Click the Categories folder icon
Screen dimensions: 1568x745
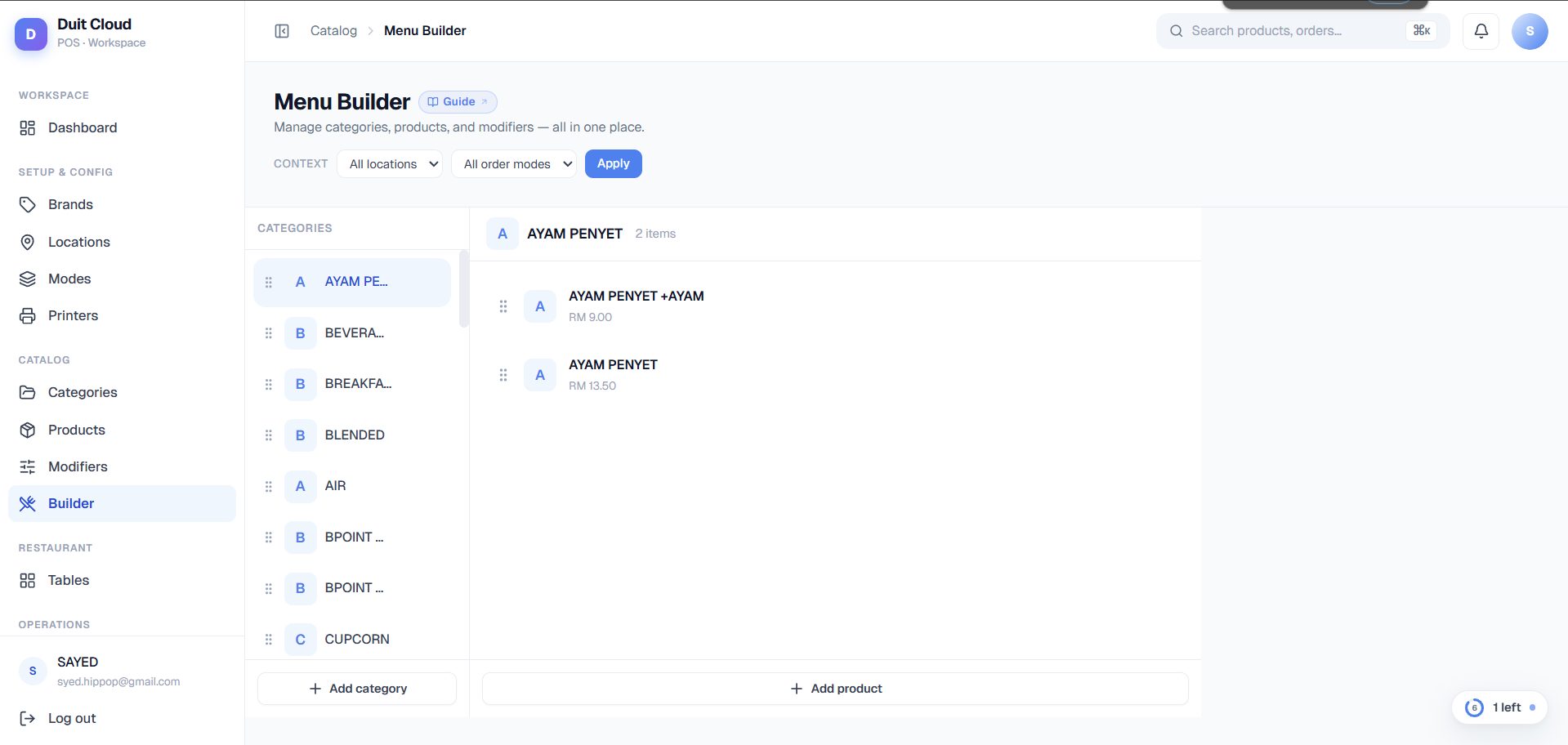28,392
